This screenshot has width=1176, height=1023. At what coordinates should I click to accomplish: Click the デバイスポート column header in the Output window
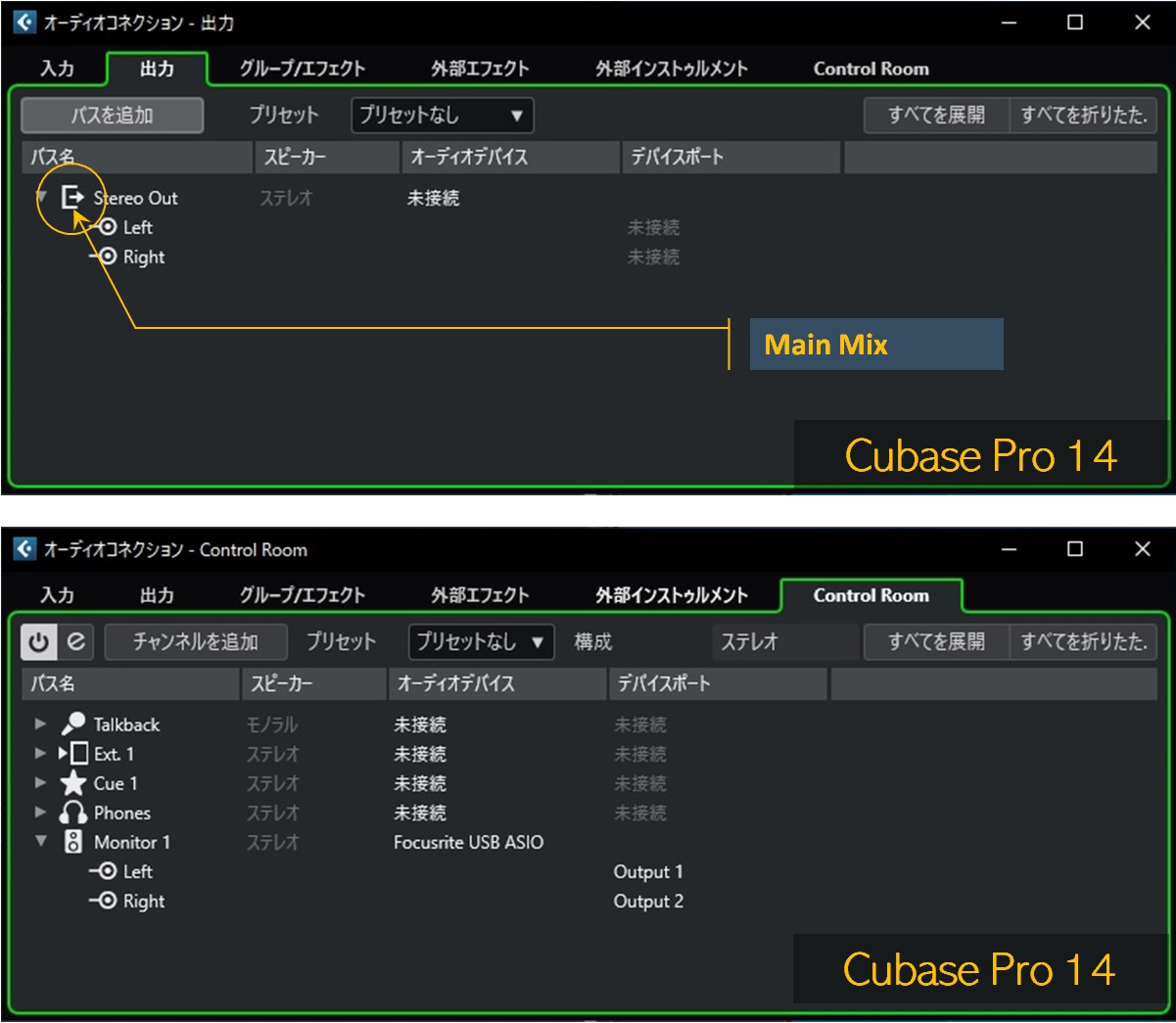click(731, 157)
